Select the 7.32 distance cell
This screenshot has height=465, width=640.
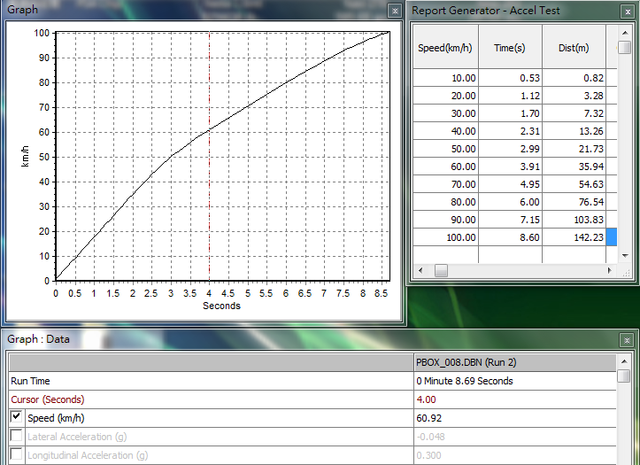(574, 113)
